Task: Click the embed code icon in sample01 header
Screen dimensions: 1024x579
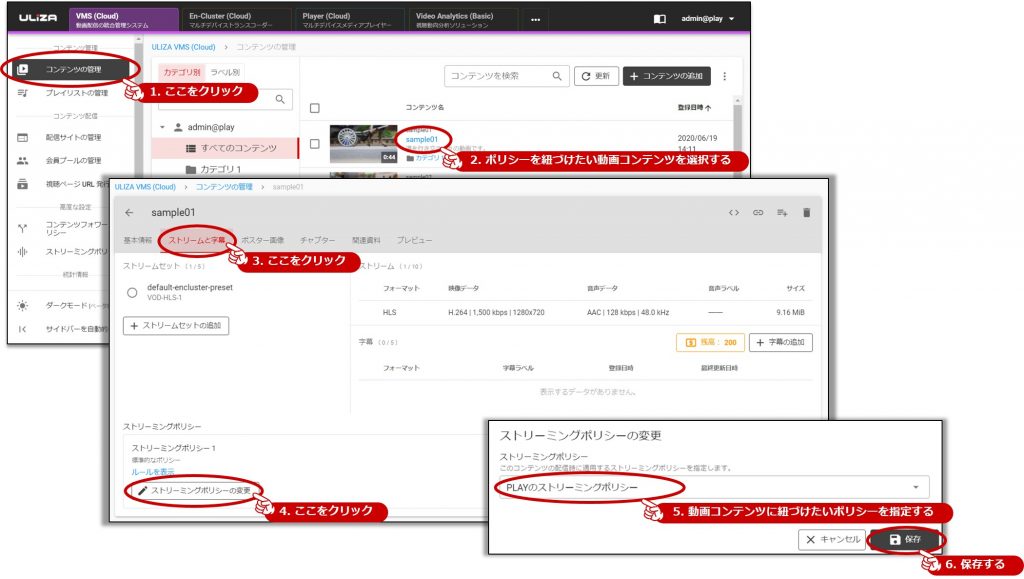Action: [734, 213]
